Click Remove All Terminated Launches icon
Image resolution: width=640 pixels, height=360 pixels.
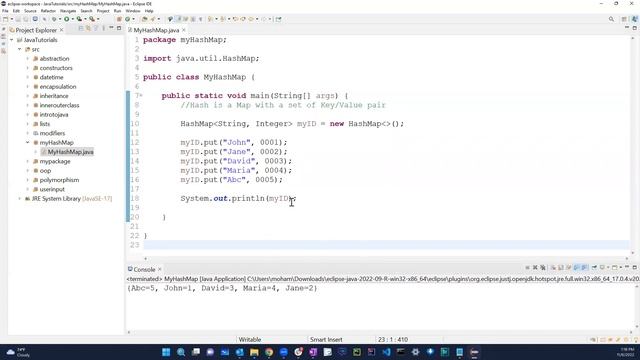(542, 267)
